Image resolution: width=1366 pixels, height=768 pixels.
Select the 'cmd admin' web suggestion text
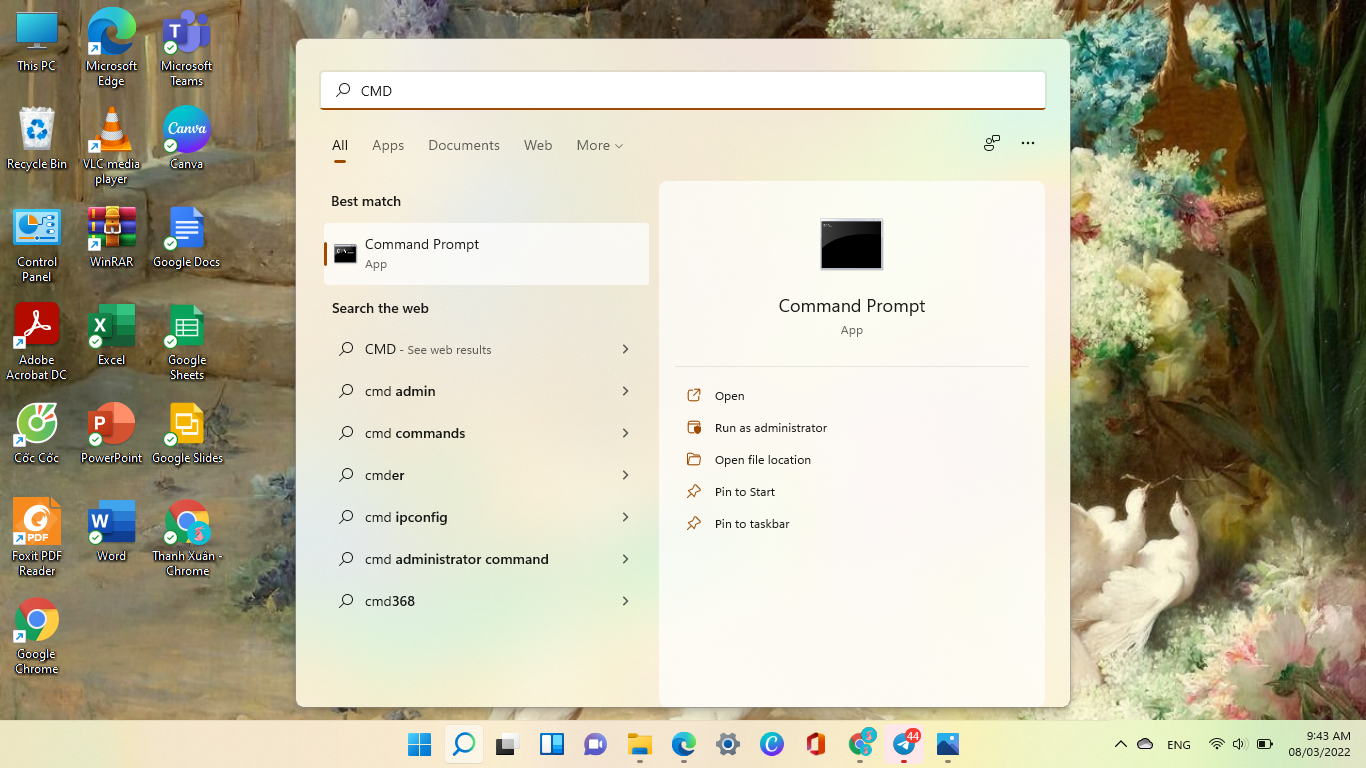pyautogui.click(x=400, y=391)
